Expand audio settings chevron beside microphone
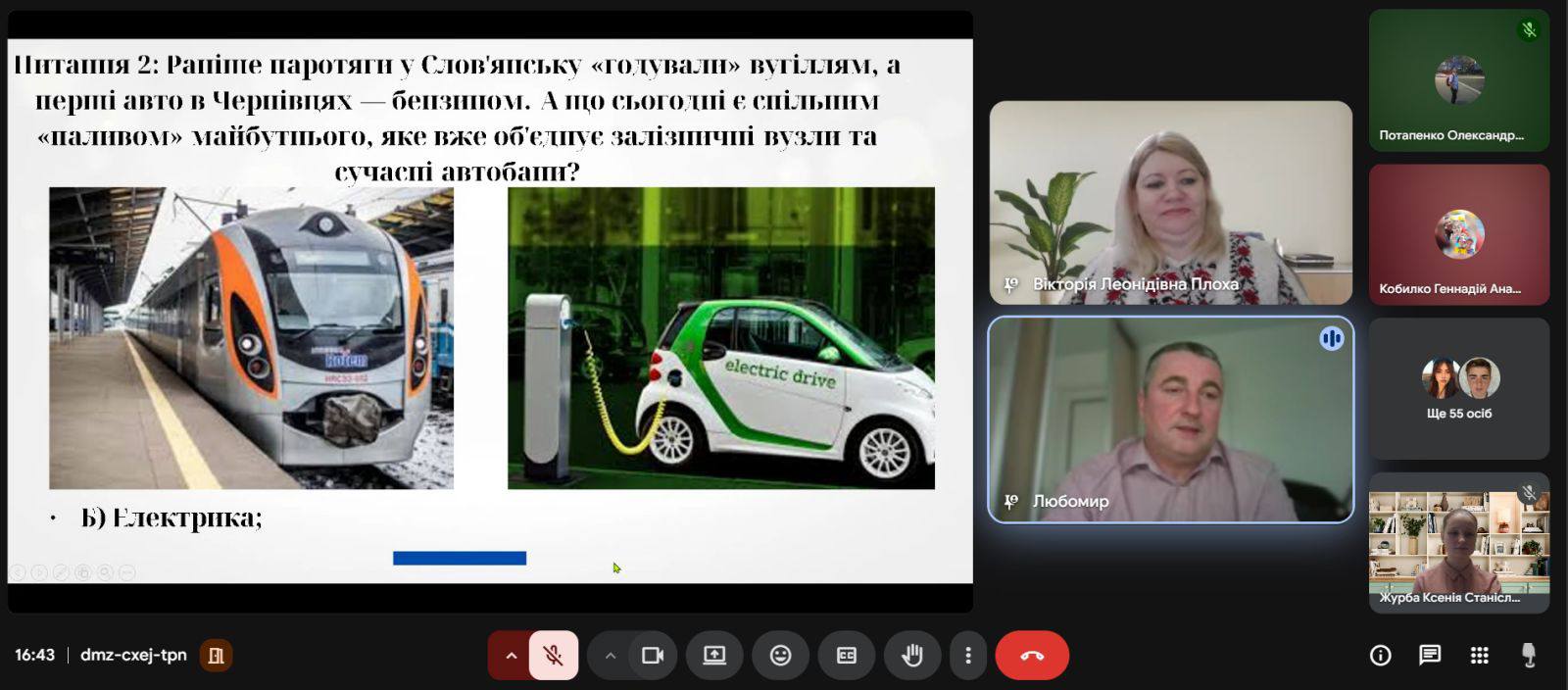The height and width of the screenshot is (690, 1568). [x=511, y=656]
